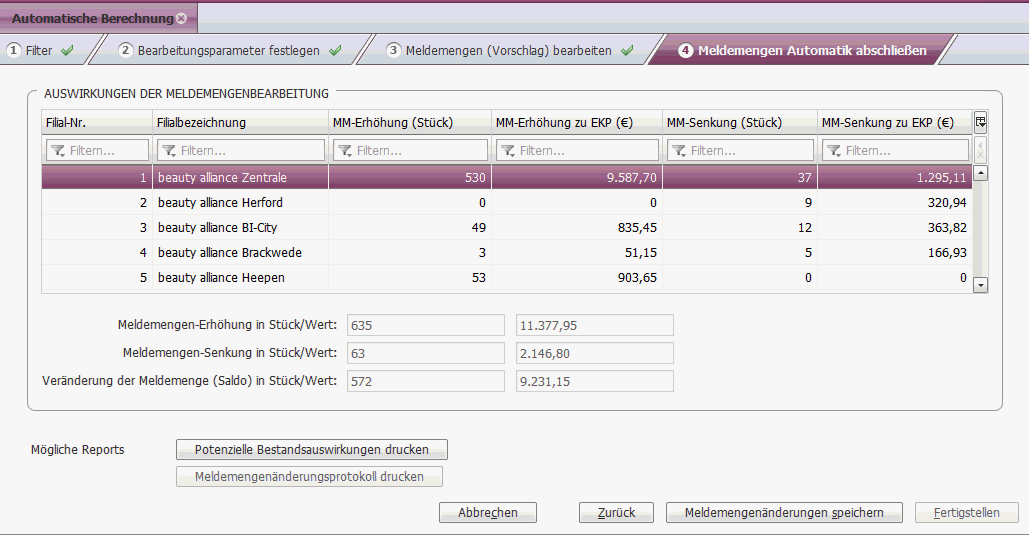Click the MM-Erhöhung zu EKP filter field
Viewport: 1029px width, 535px height.
pos(577,150)
